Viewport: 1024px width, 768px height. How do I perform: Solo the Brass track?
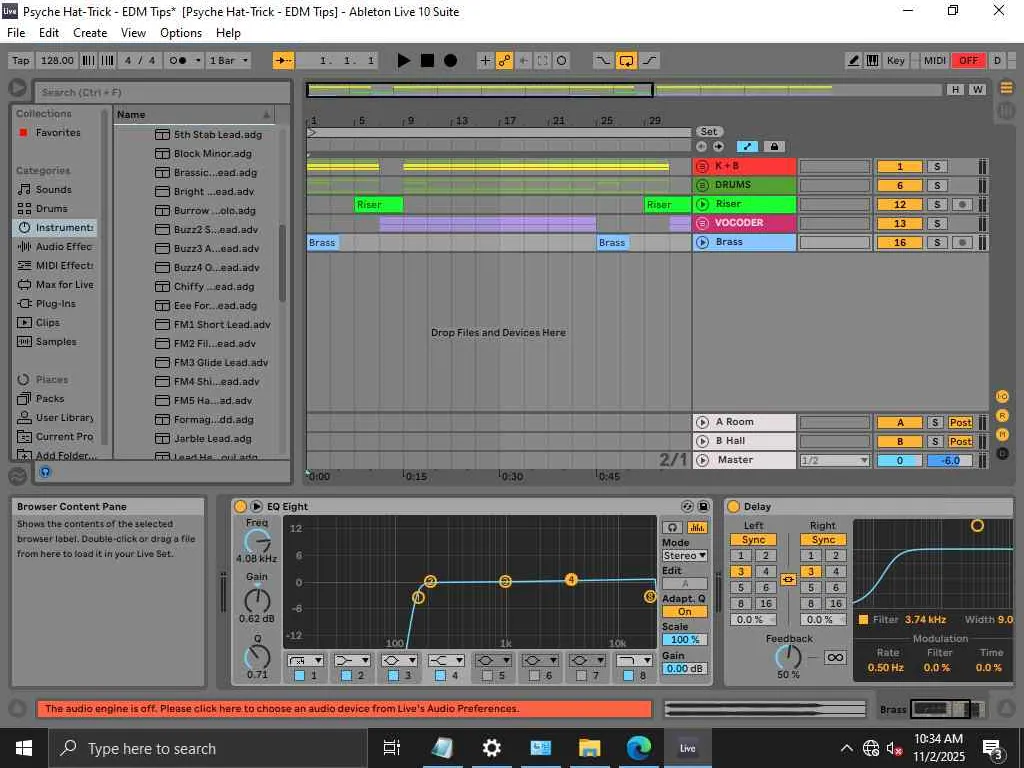pyautogui.click(x=936, y=242)
